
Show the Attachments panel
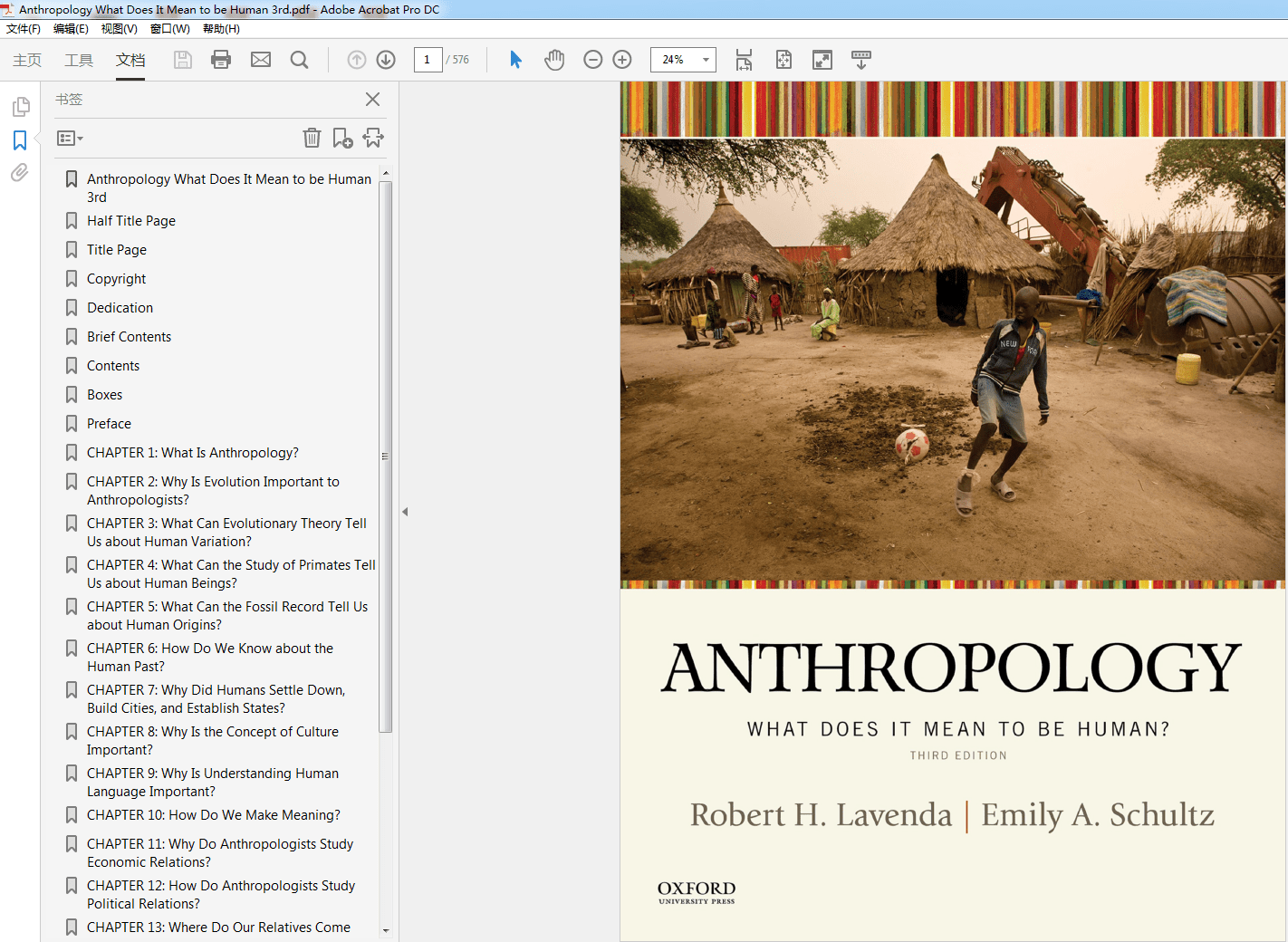[21, 173]
